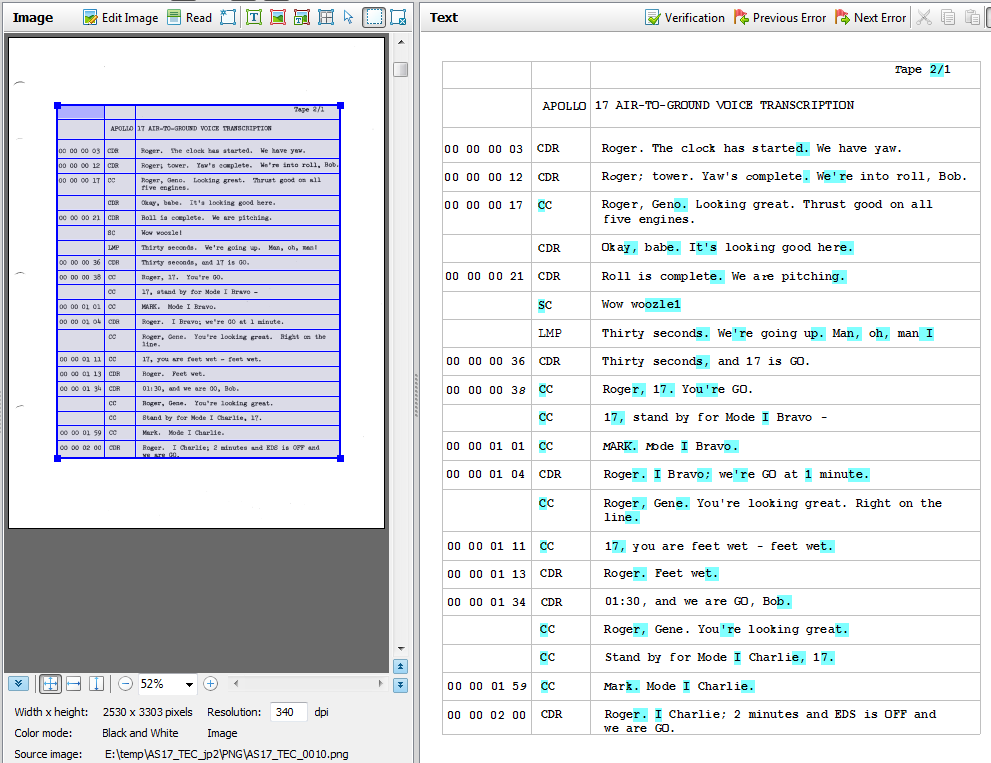Zoom out with the minus button

[125, 683]
